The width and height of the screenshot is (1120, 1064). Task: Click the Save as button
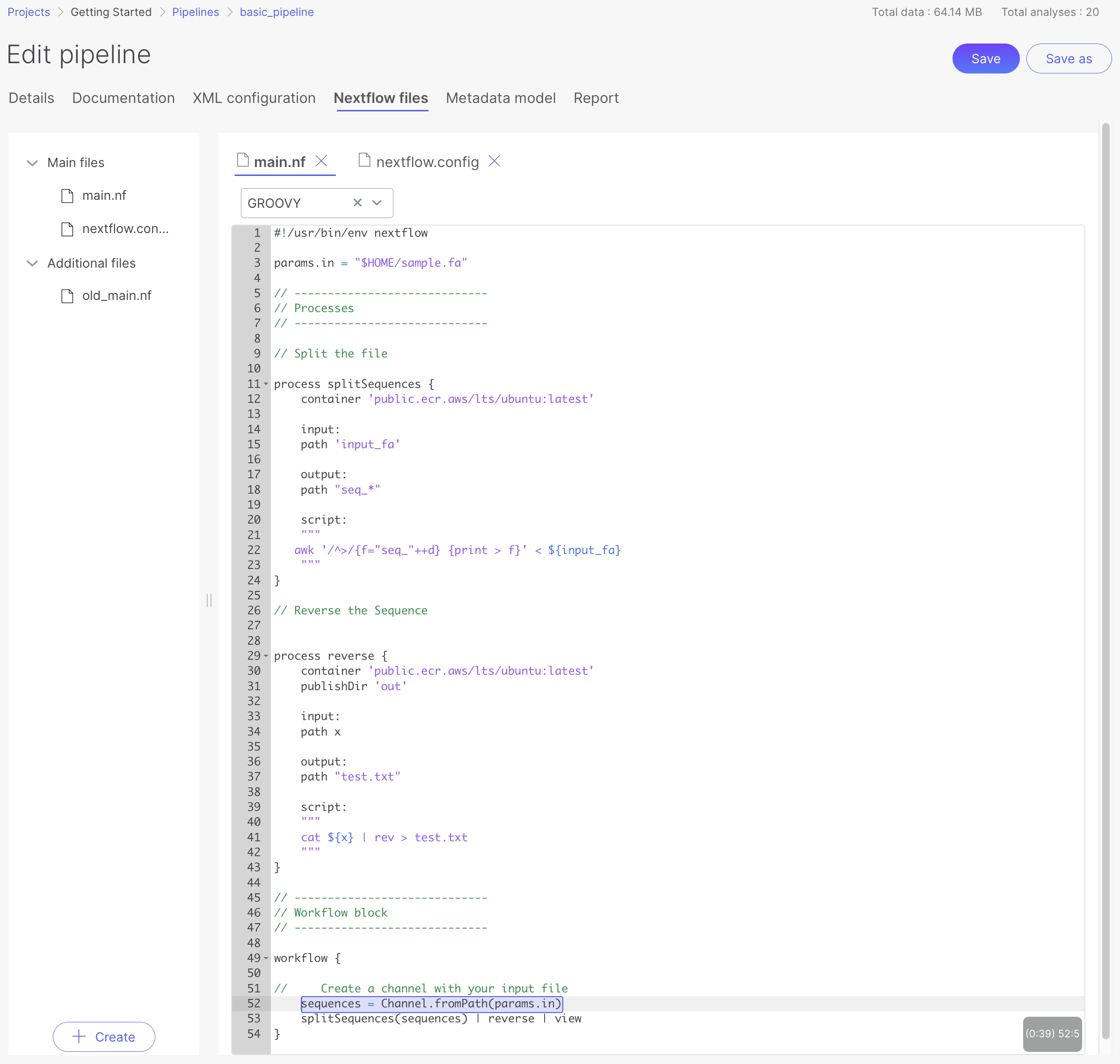tap(1068, 58)
